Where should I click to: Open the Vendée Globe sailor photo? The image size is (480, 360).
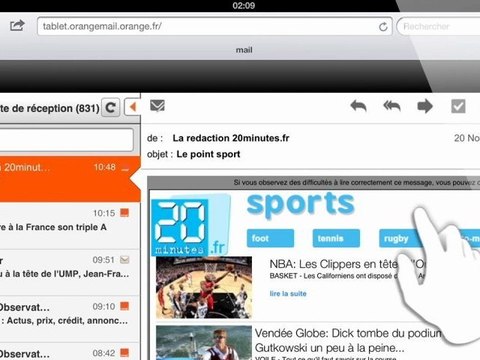[204, 343]
